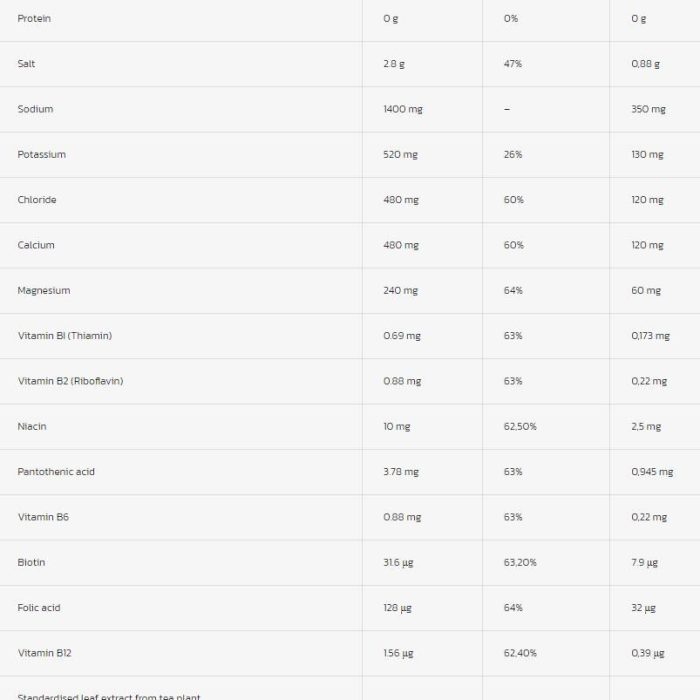This screenshot has width=700, height=700.
Task: Click the Biotin 31.6 µg value
Action: (x=398, y=562)
